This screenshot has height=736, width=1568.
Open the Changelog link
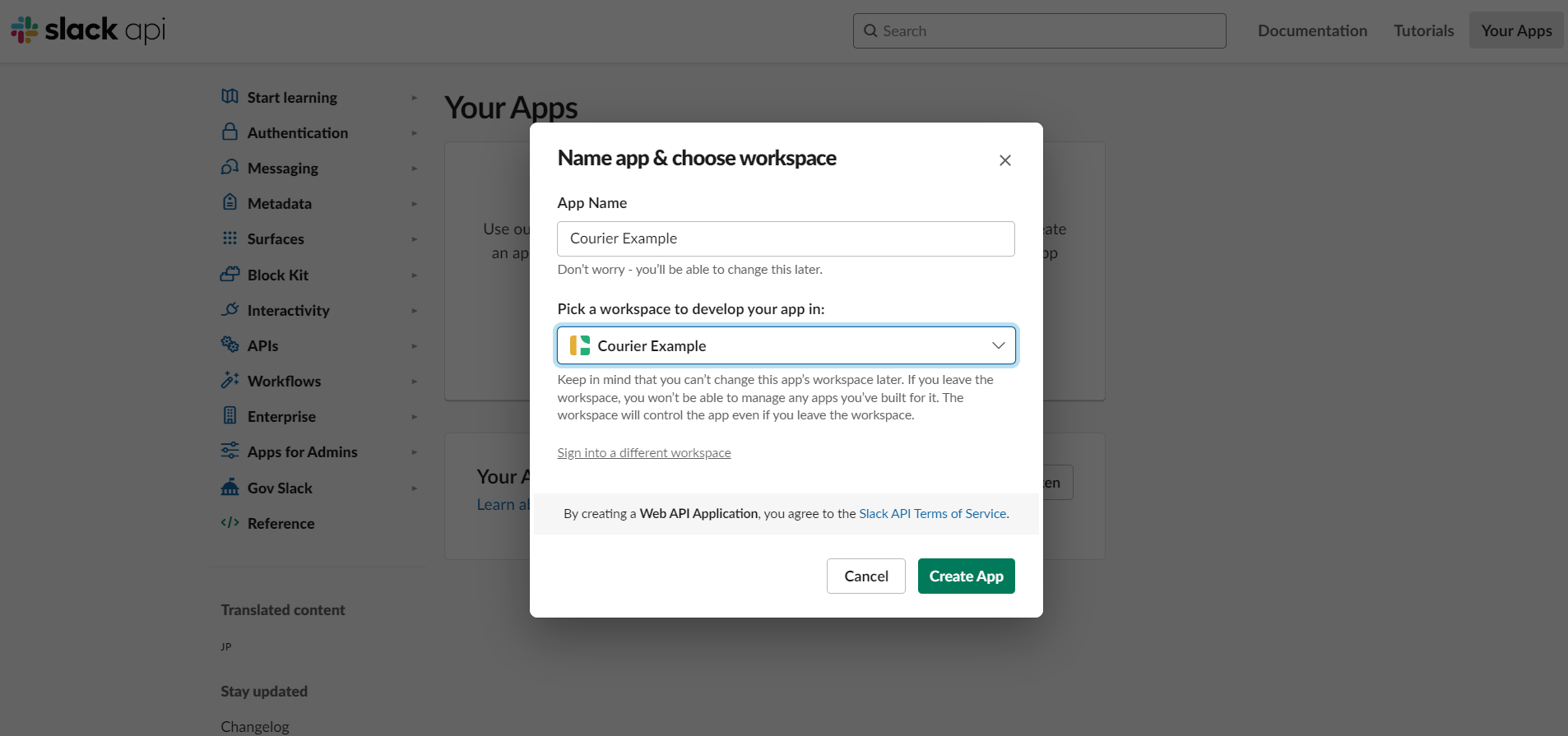point(255,727)
